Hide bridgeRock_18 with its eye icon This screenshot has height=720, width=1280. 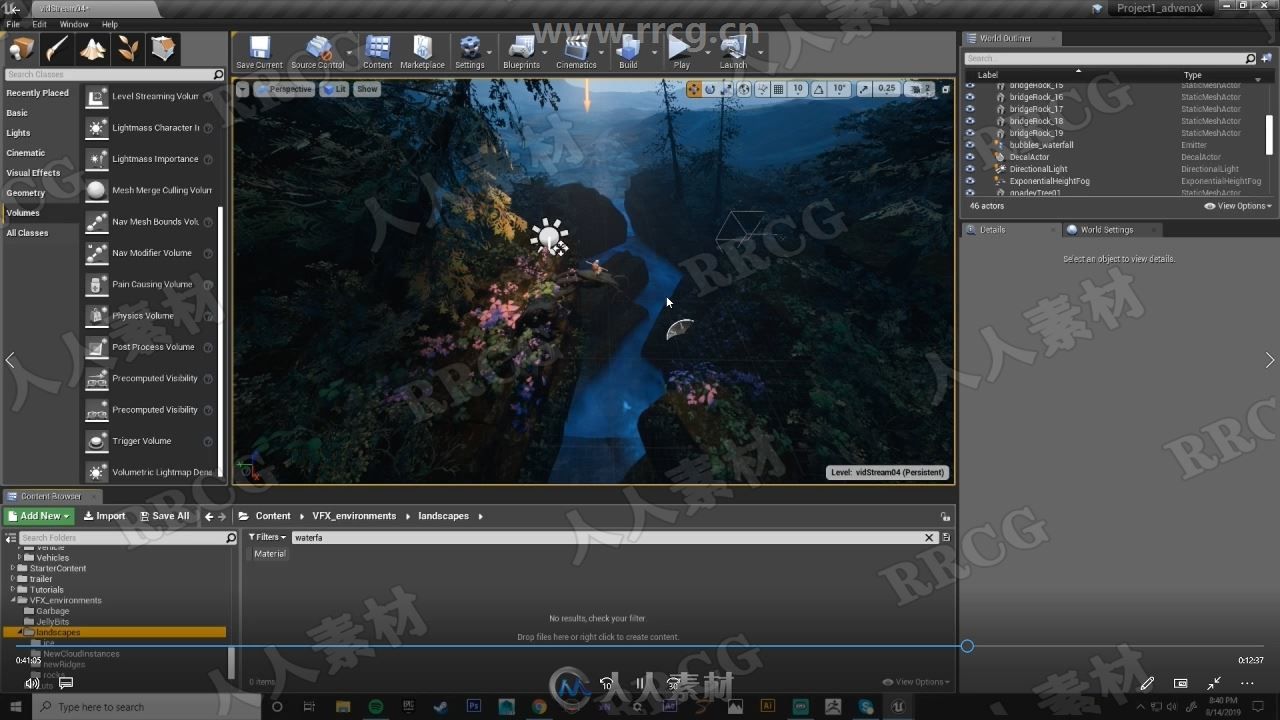click(969, 121)
